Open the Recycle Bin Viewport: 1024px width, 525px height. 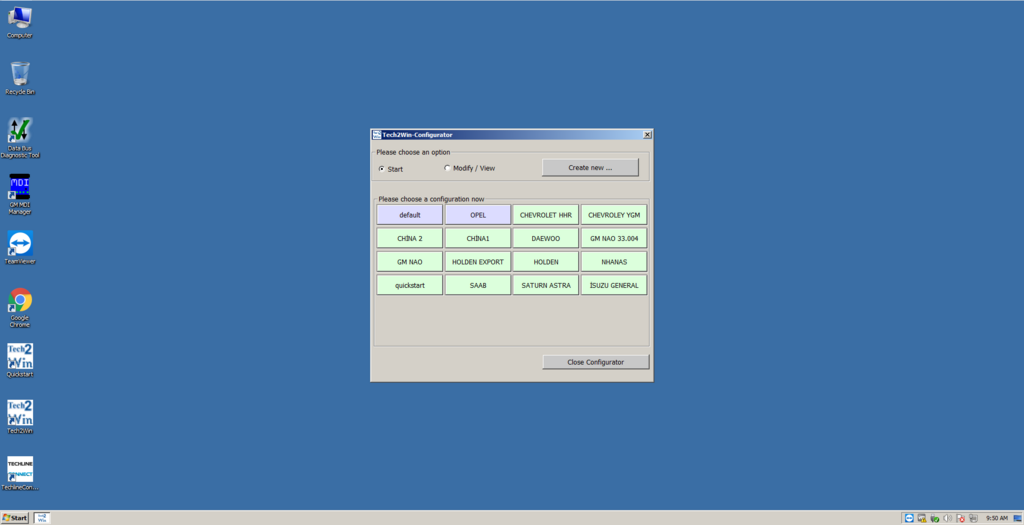point(20,75)
